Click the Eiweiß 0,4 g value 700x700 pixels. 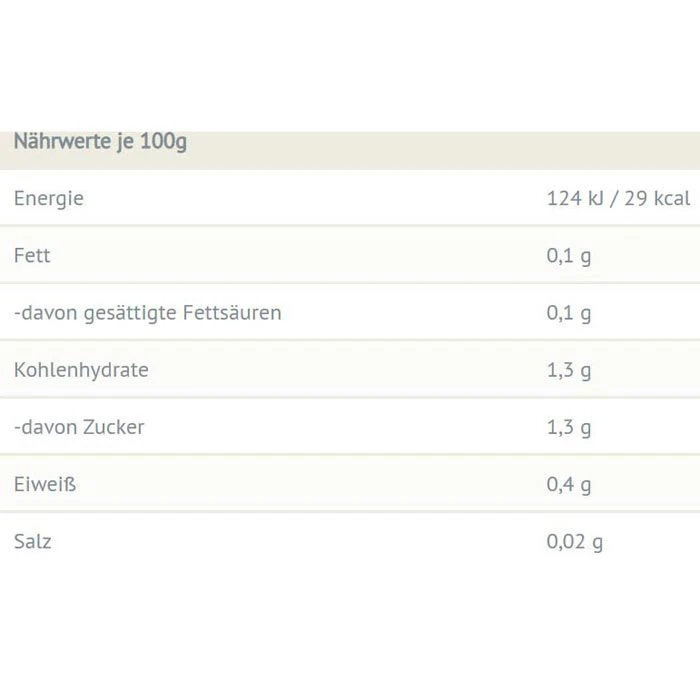coord(569,485)
